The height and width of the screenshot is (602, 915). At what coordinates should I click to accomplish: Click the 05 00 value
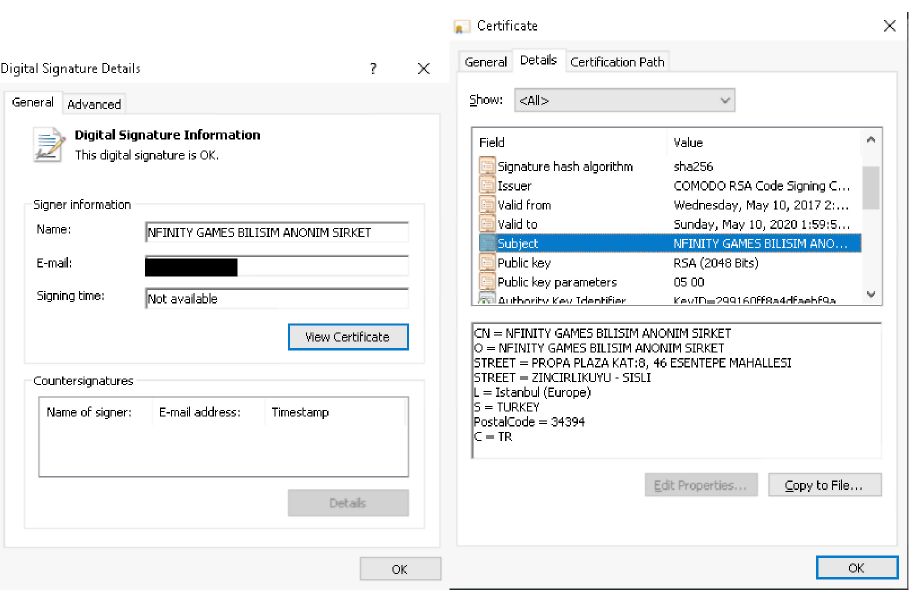point(689,282)
